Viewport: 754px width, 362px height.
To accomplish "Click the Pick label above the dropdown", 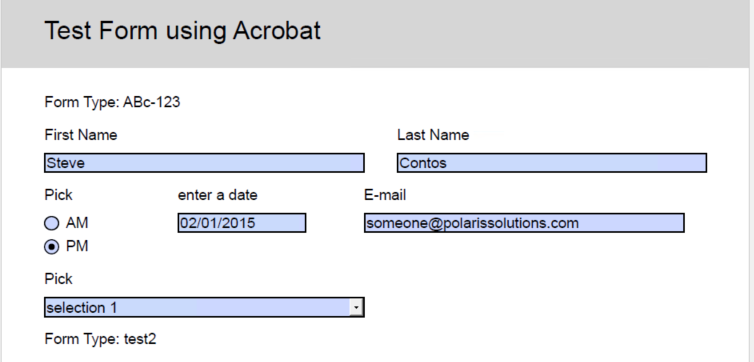I will click(x=58, y=279).
